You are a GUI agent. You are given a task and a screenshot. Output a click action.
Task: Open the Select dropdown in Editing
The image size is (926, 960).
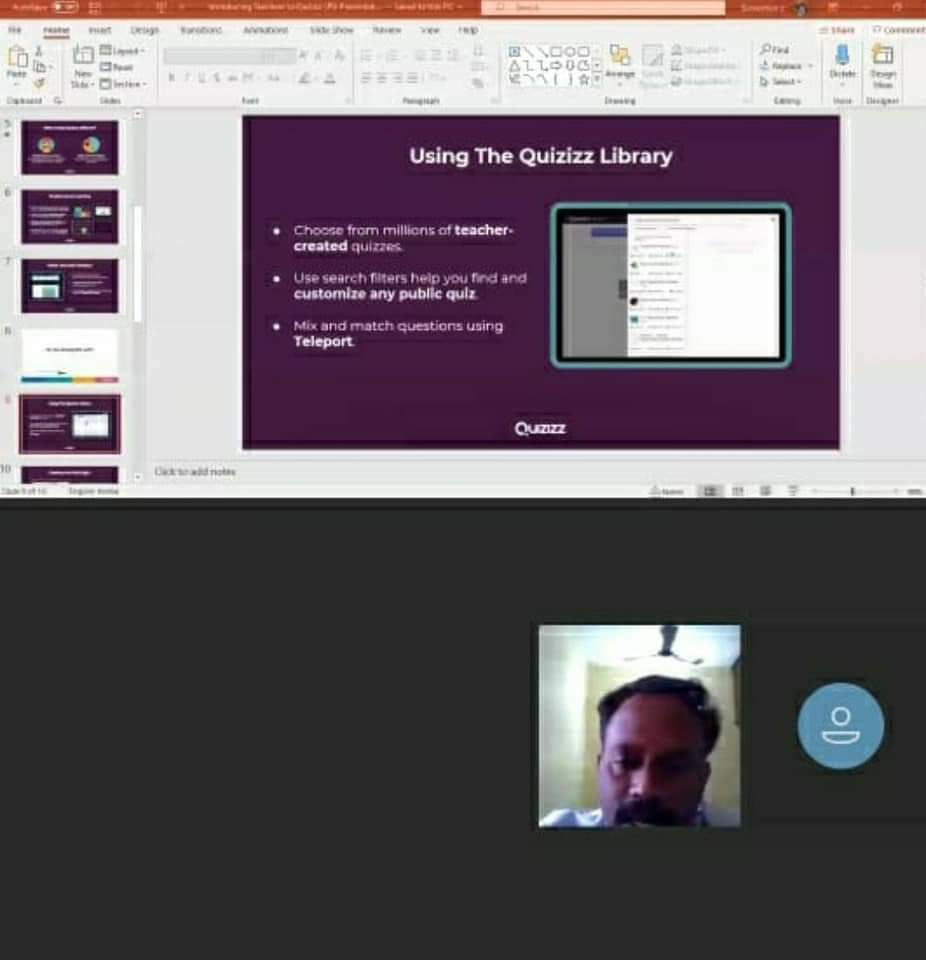click(x=780, y=81)
